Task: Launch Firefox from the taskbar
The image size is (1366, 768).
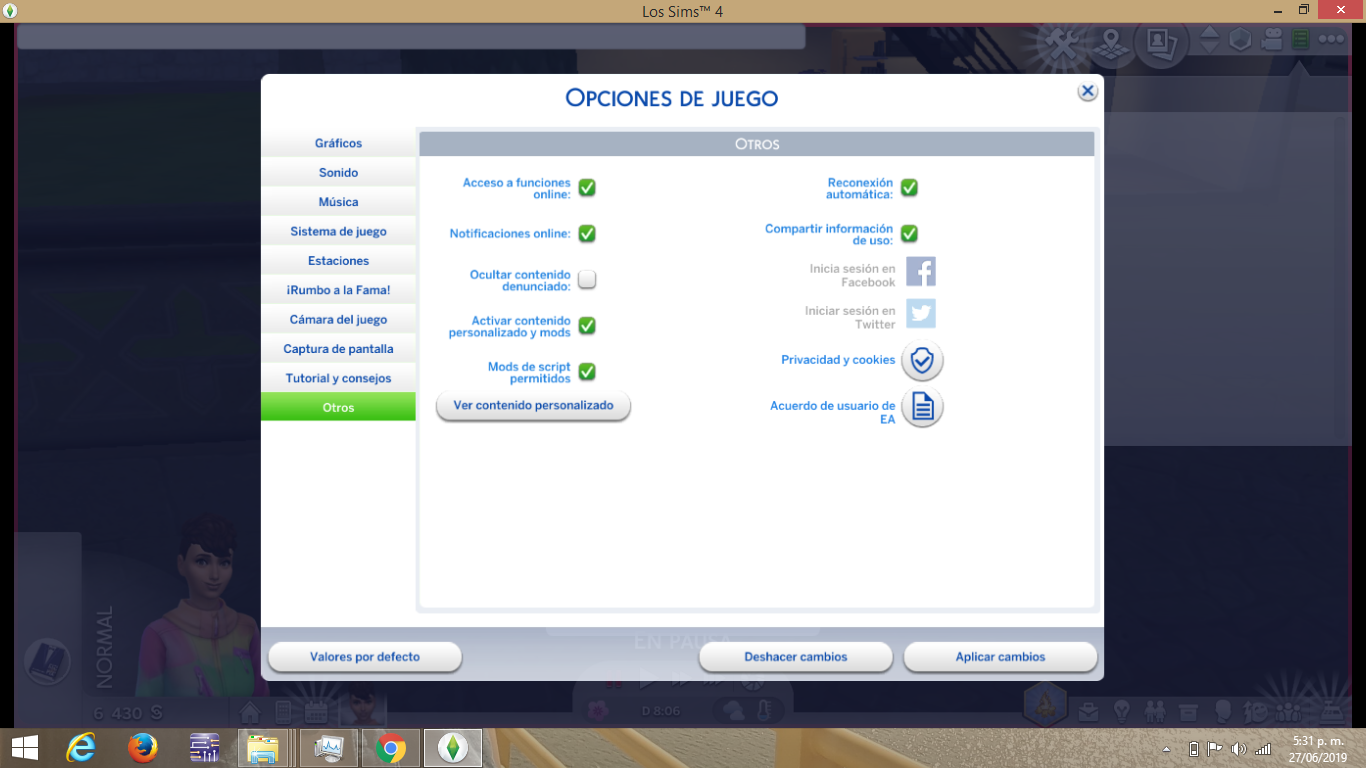Action: [143, 748]
